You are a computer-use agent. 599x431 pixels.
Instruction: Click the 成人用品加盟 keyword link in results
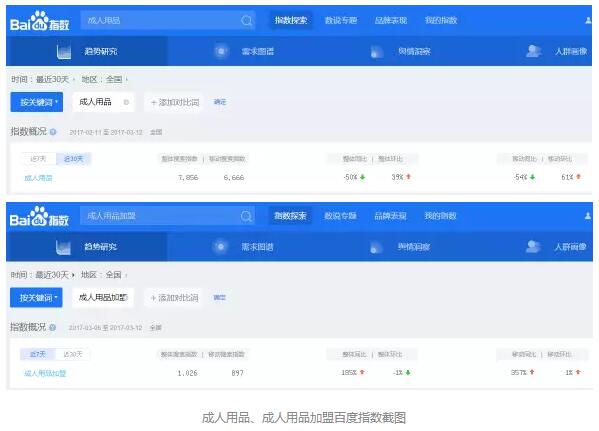click(45, 373)
